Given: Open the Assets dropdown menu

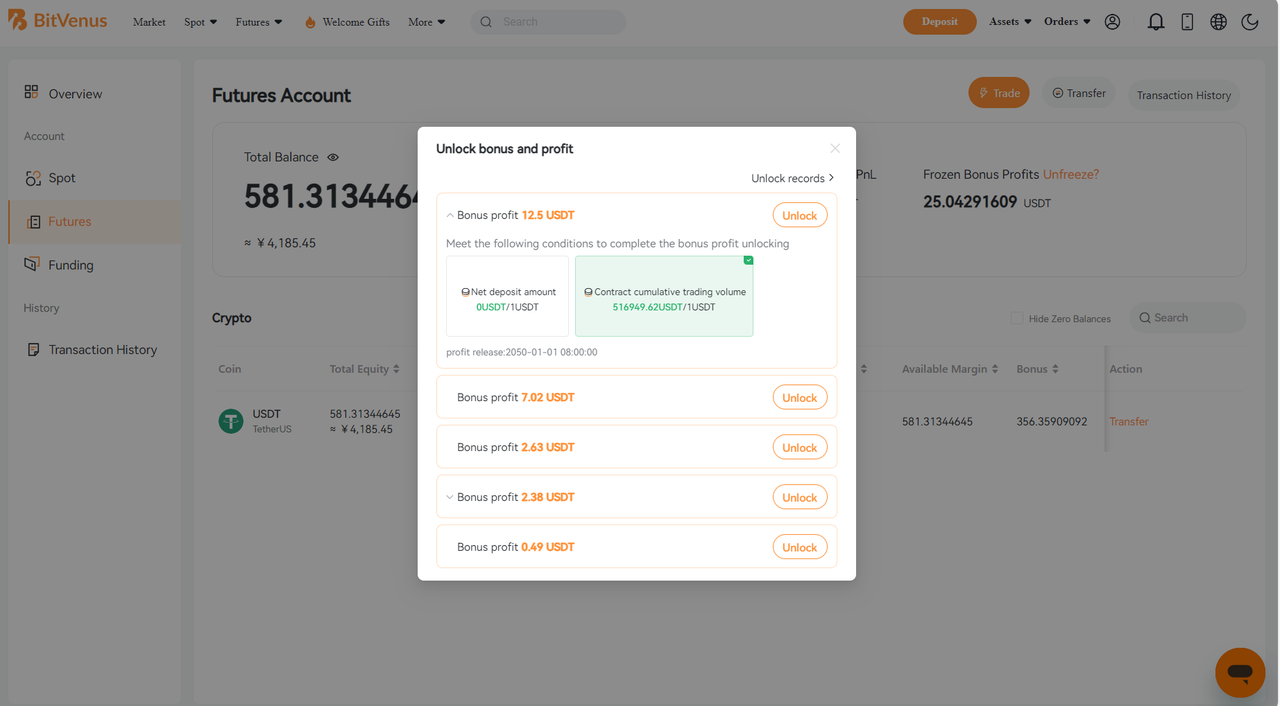Looking at the screenshot, I should 1010,22.
